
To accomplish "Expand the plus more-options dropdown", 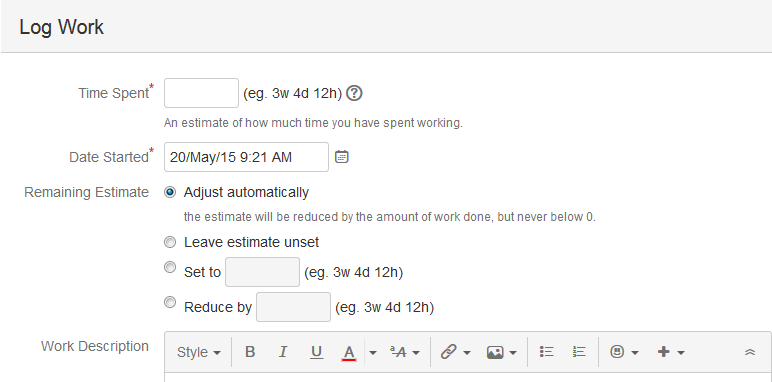I will [671, 352].
